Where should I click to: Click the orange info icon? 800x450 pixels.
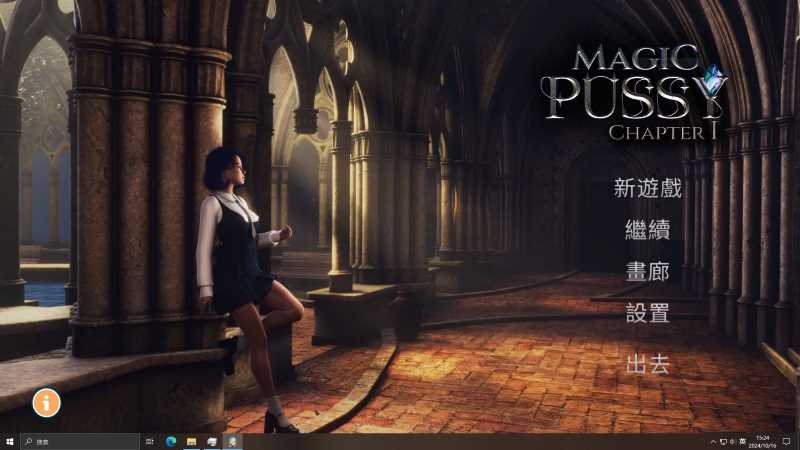point(46,403)
